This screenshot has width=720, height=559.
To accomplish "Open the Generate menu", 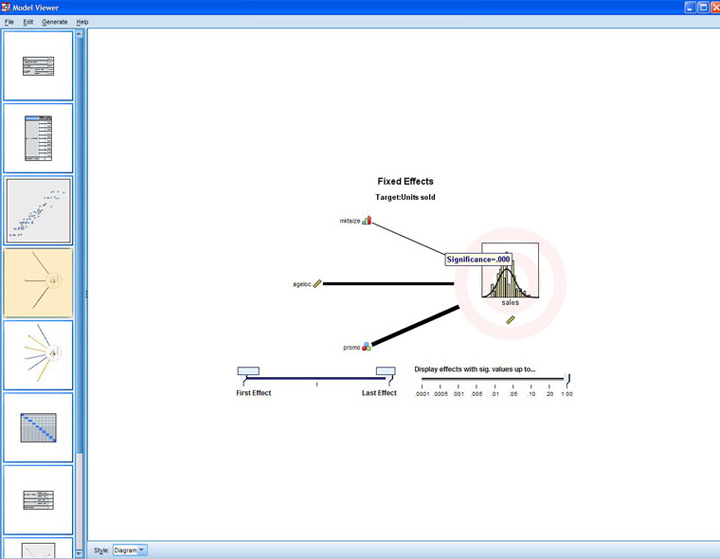I will coord(55,21).
